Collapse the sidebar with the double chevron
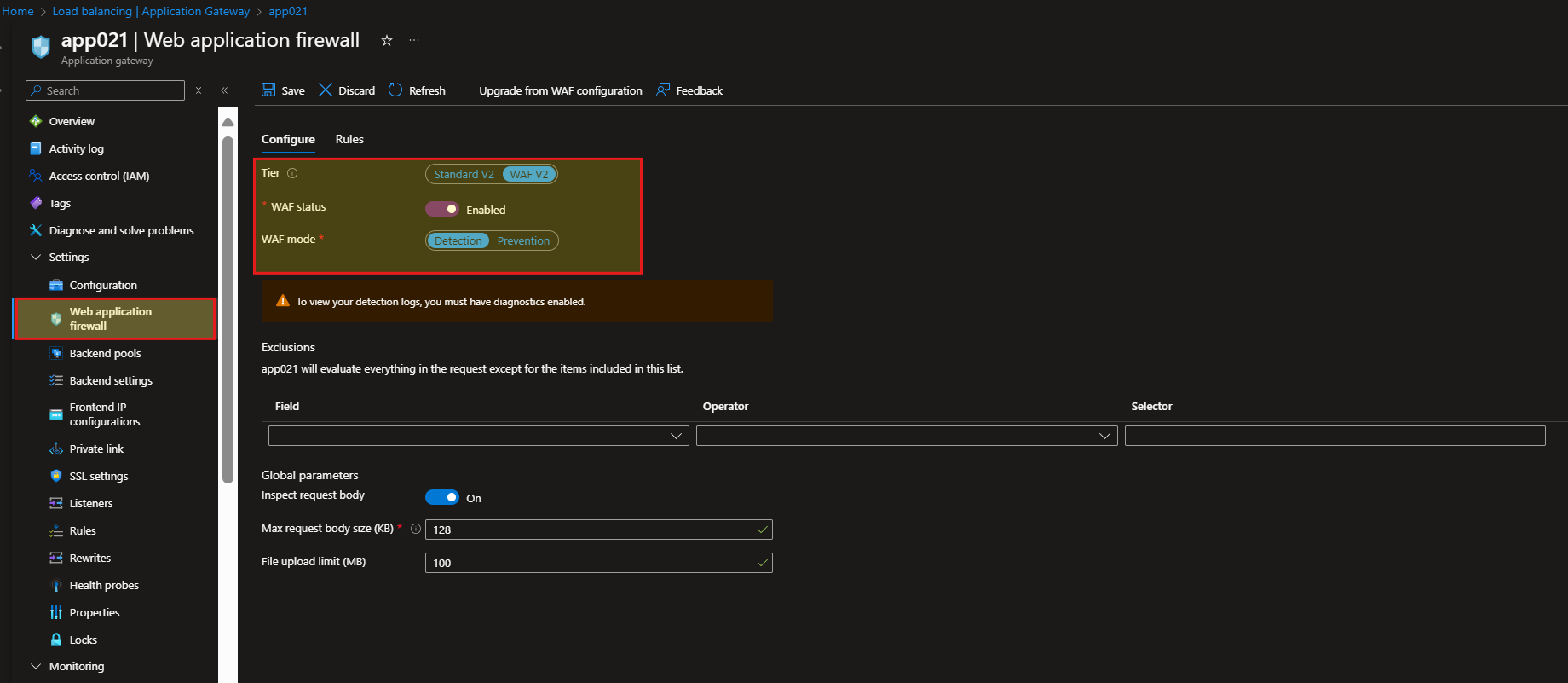 [224, 90]
